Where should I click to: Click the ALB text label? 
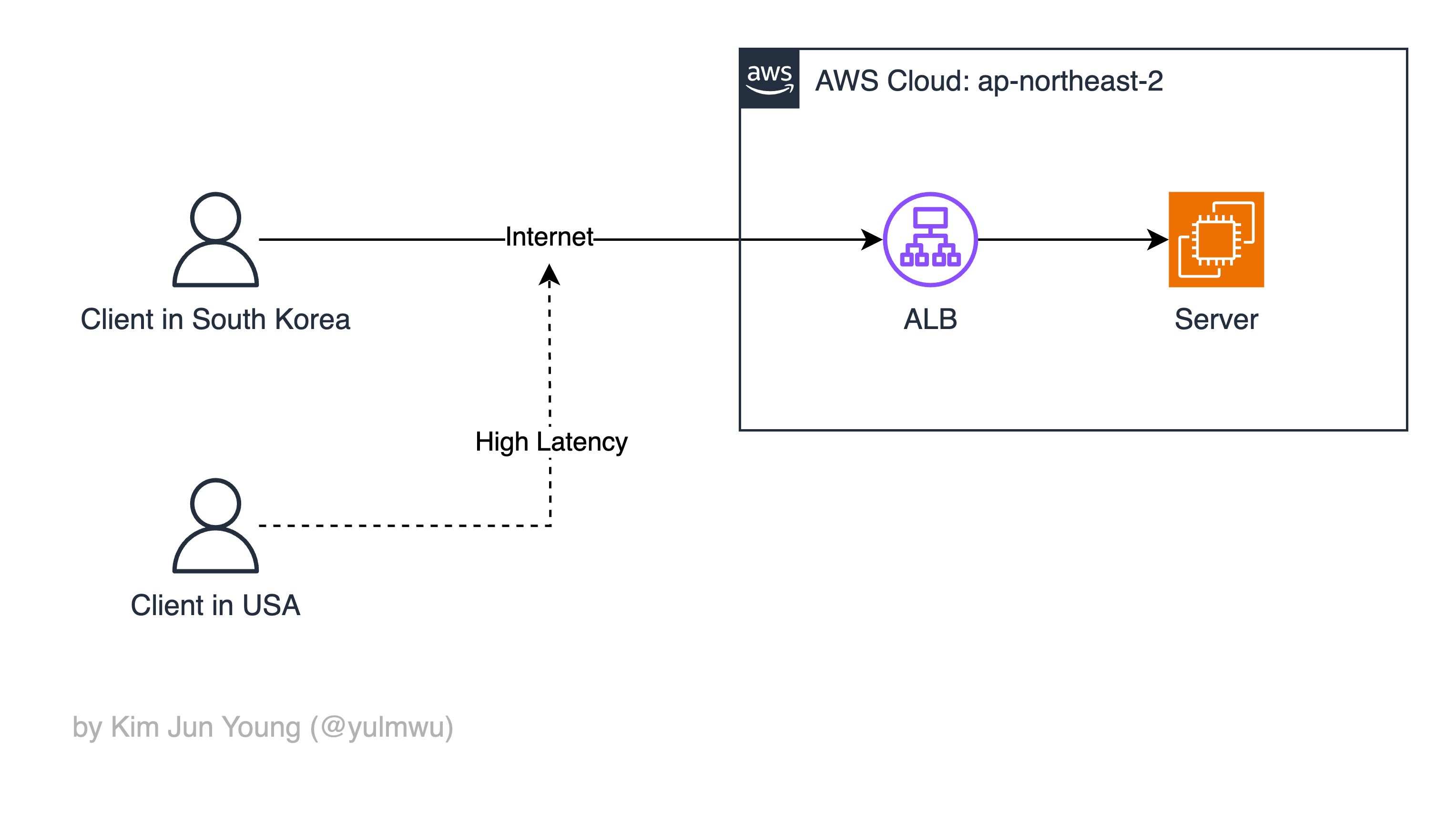click(930, 319)
